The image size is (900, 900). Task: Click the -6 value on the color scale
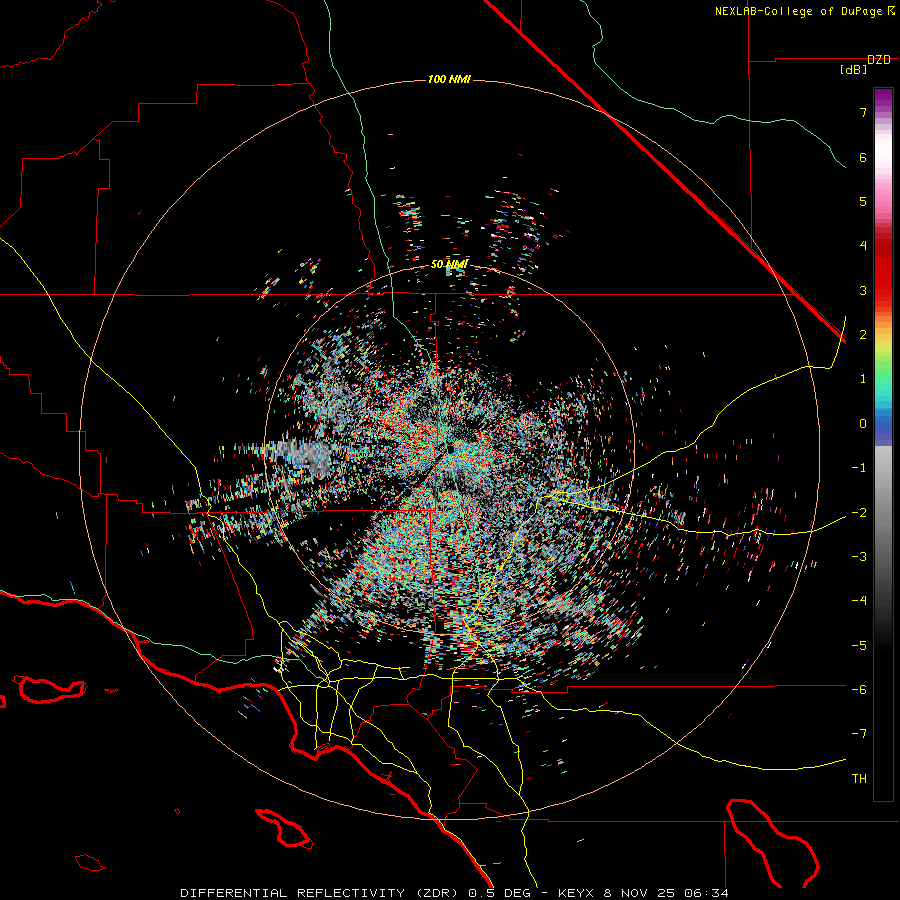click(x=859, y=690)
